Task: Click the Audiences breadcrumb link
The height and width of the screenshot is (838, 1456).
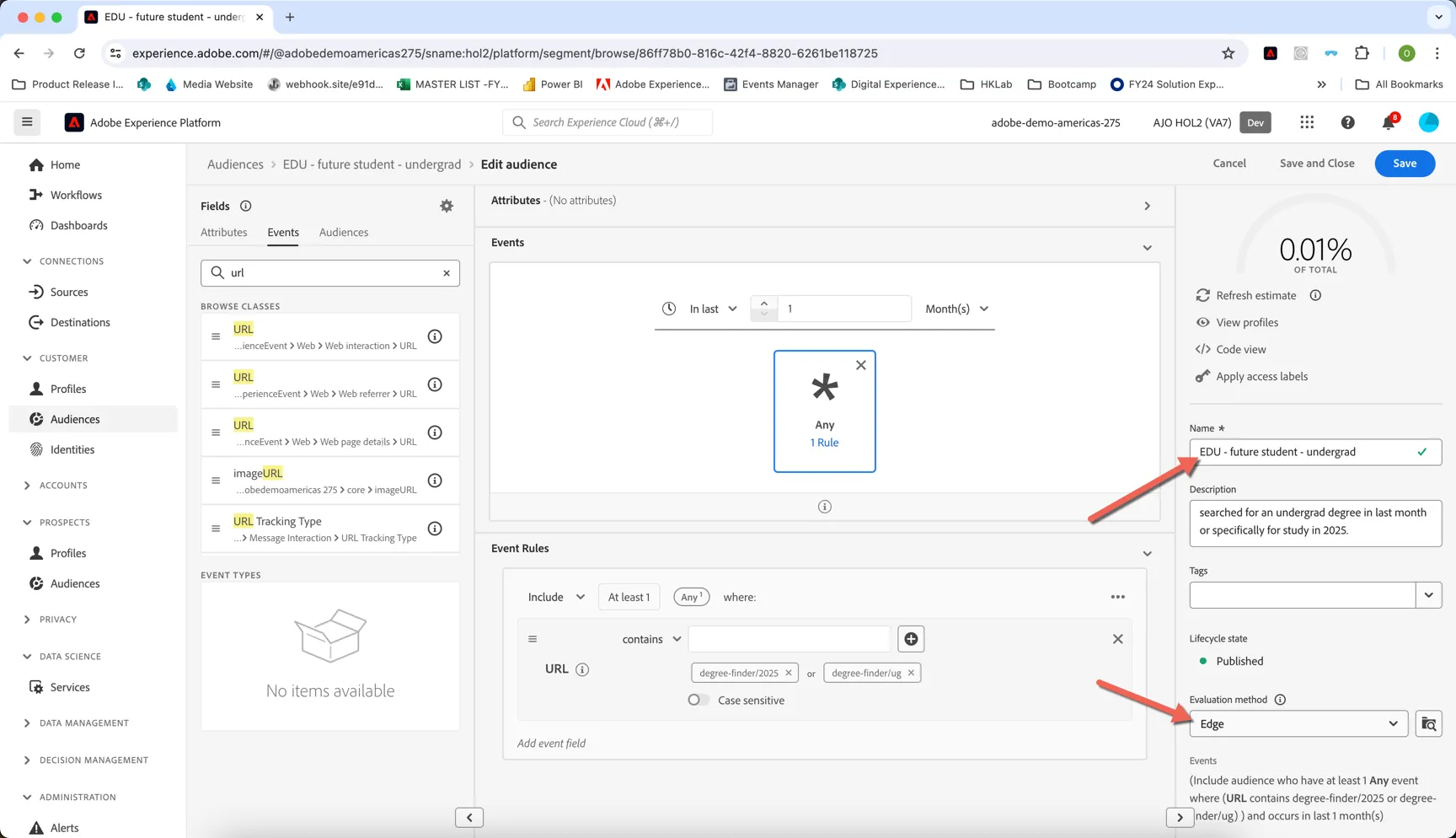Action: [235, 164]
